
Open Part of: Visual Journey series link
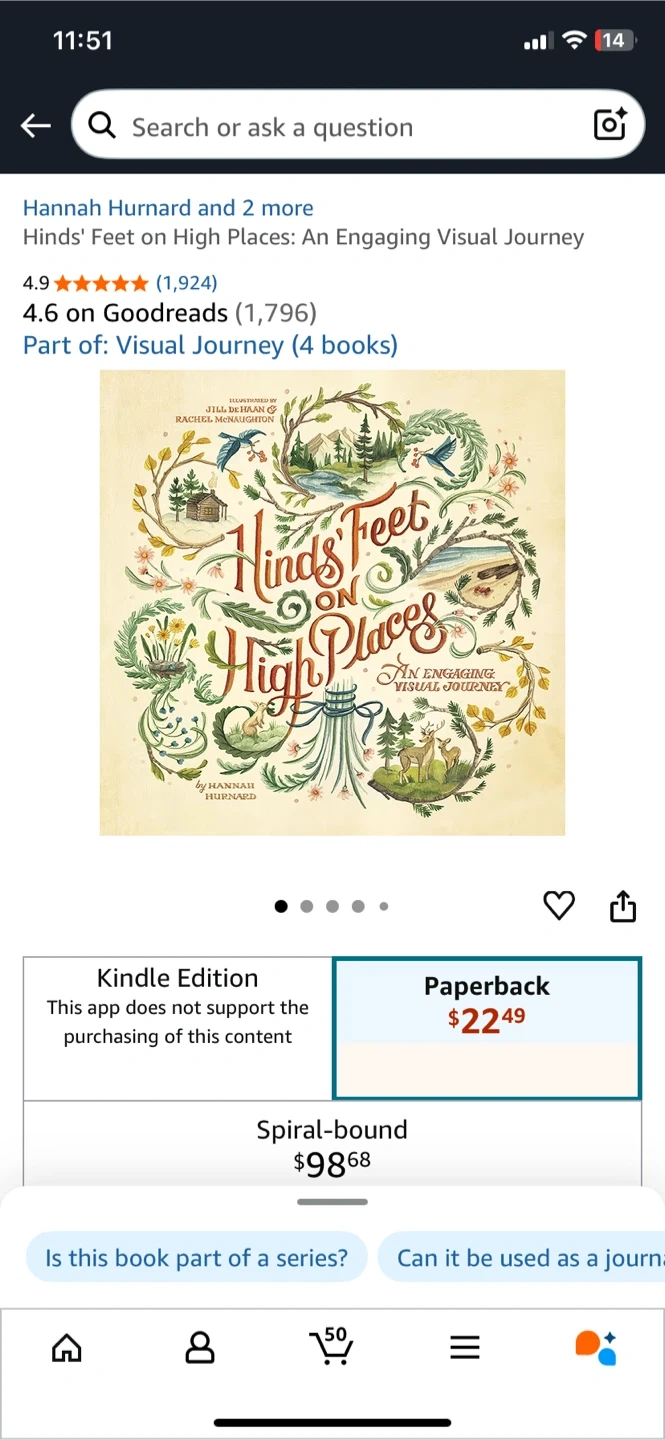(210, 345)
